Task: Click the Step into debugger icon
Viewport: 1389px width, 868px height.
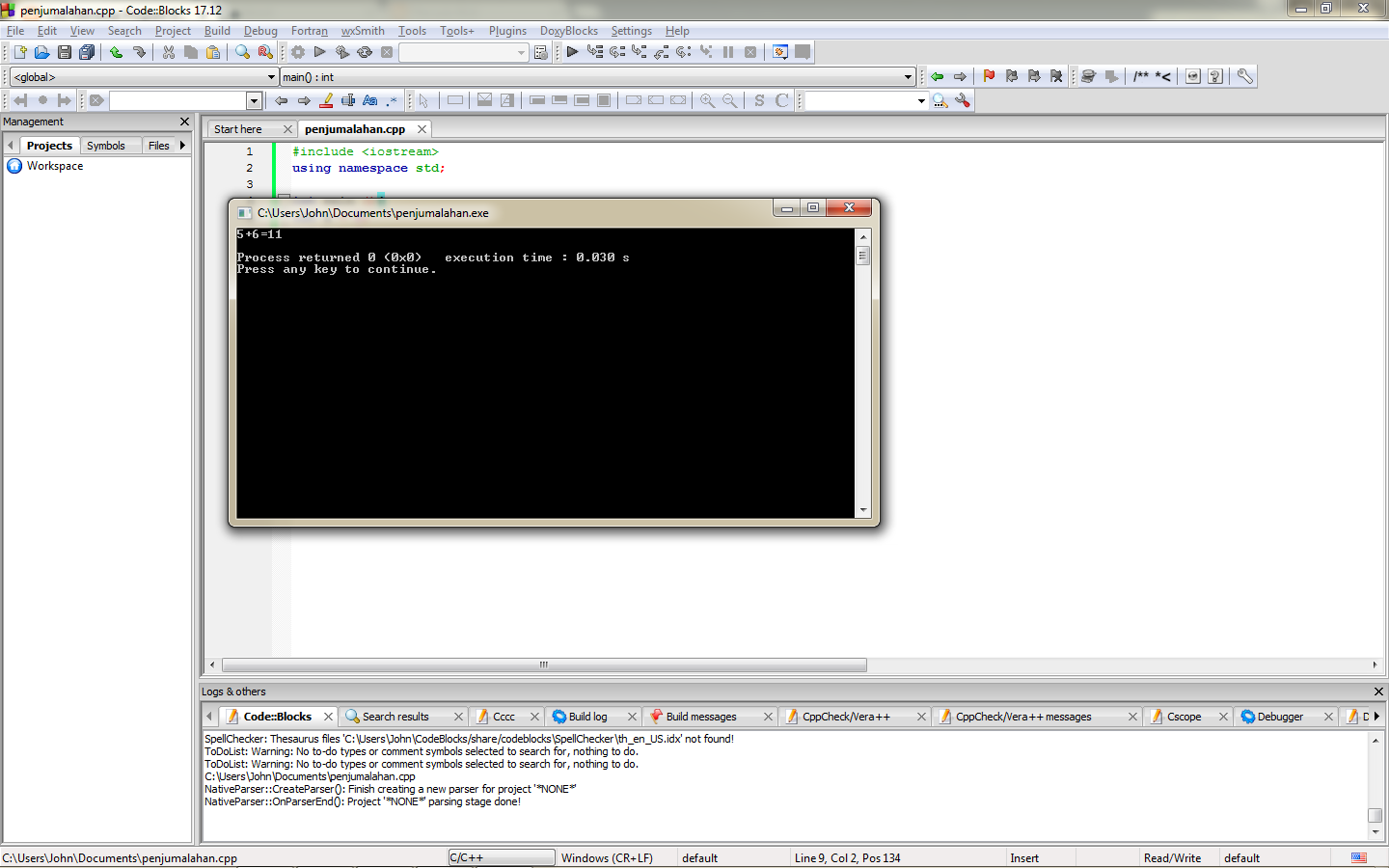Action: (x=640, y=52)
